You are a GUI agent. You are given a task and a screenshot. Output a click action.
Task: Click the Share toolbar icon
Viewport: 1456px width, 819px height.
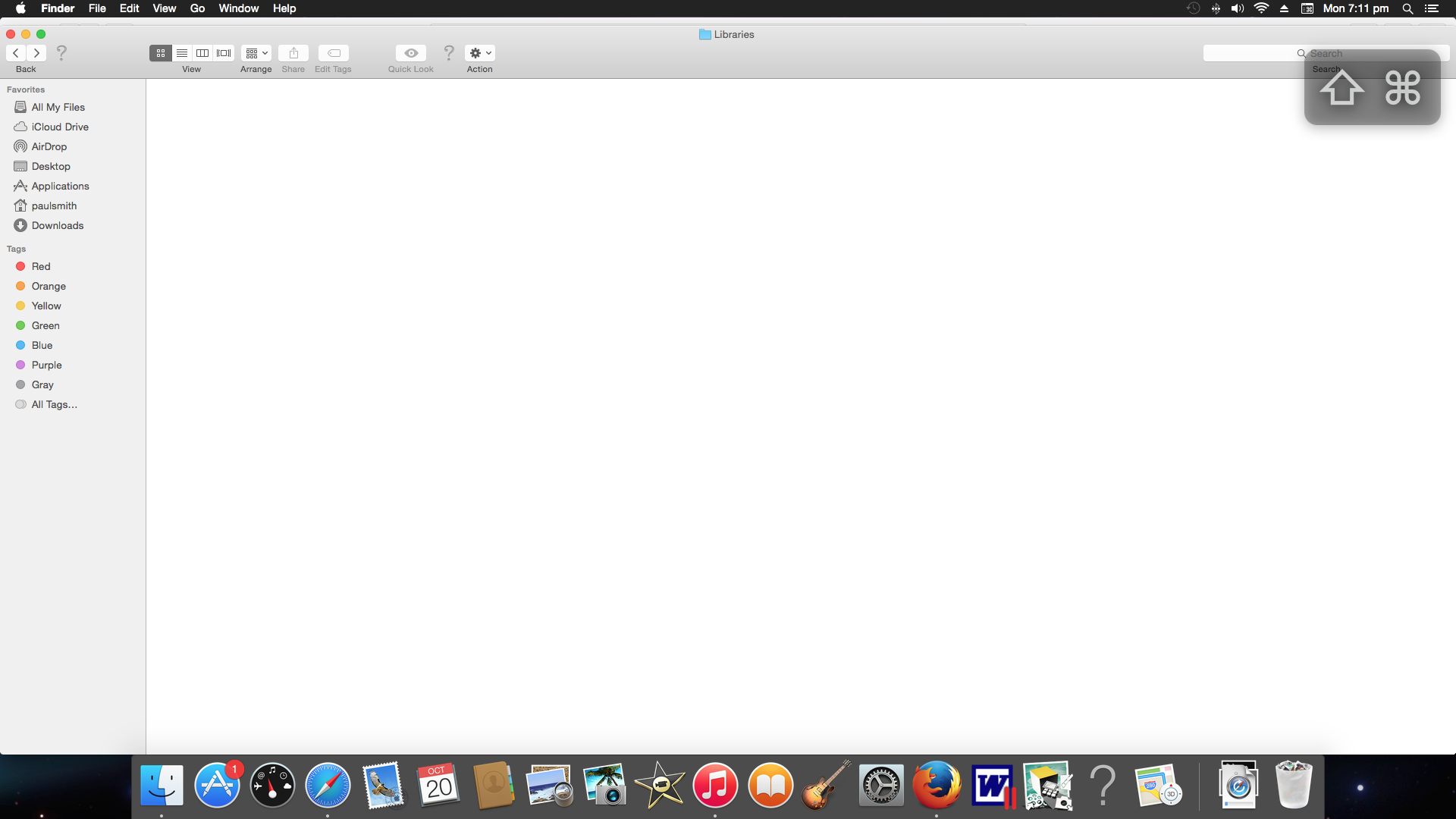pos(293,53)
